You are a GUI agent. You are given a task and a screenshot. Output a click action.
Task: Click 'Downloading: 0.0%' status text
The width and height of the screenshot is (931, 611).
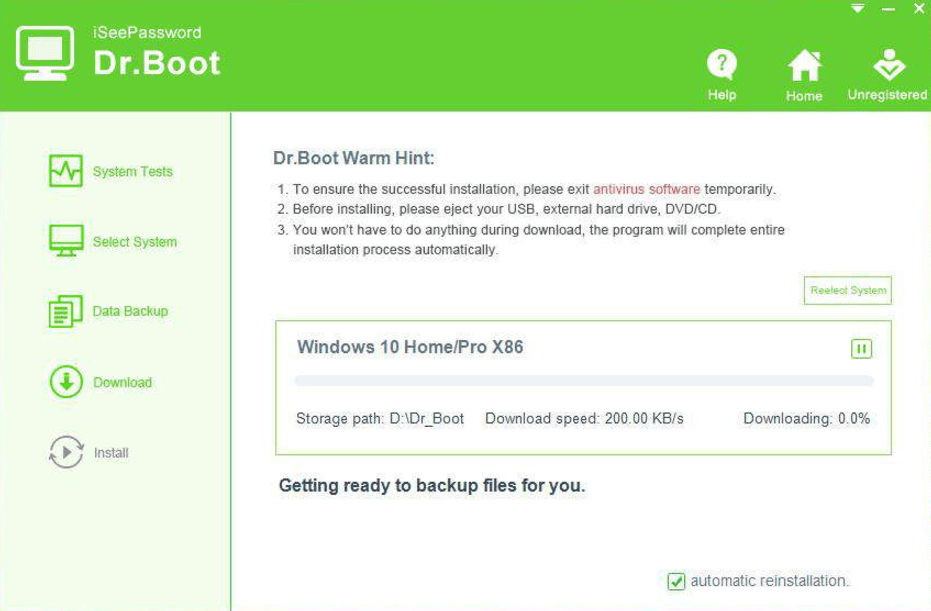click(806, 419)
